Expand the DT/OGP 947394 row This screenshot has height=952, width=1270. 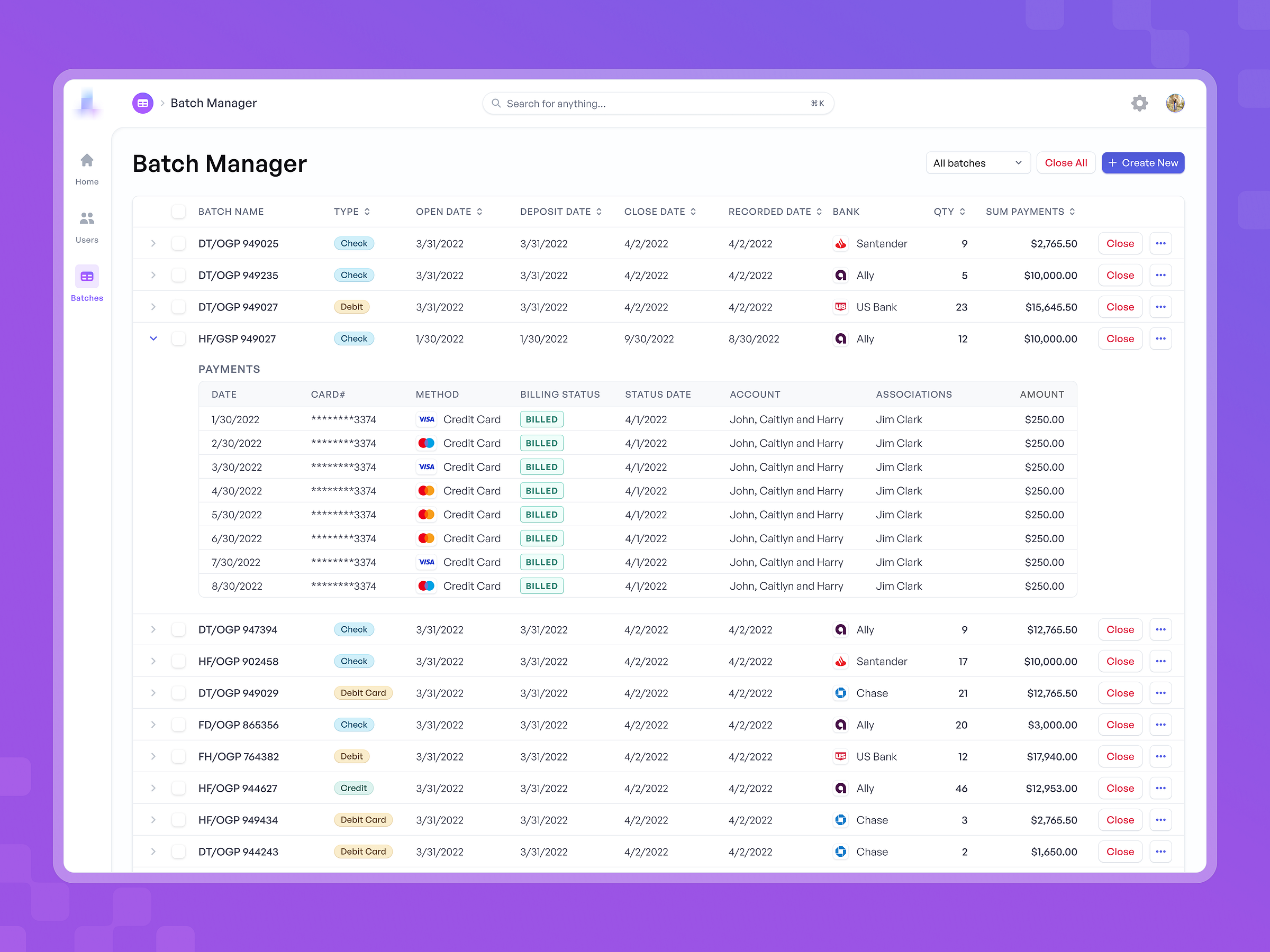[153, 629]
